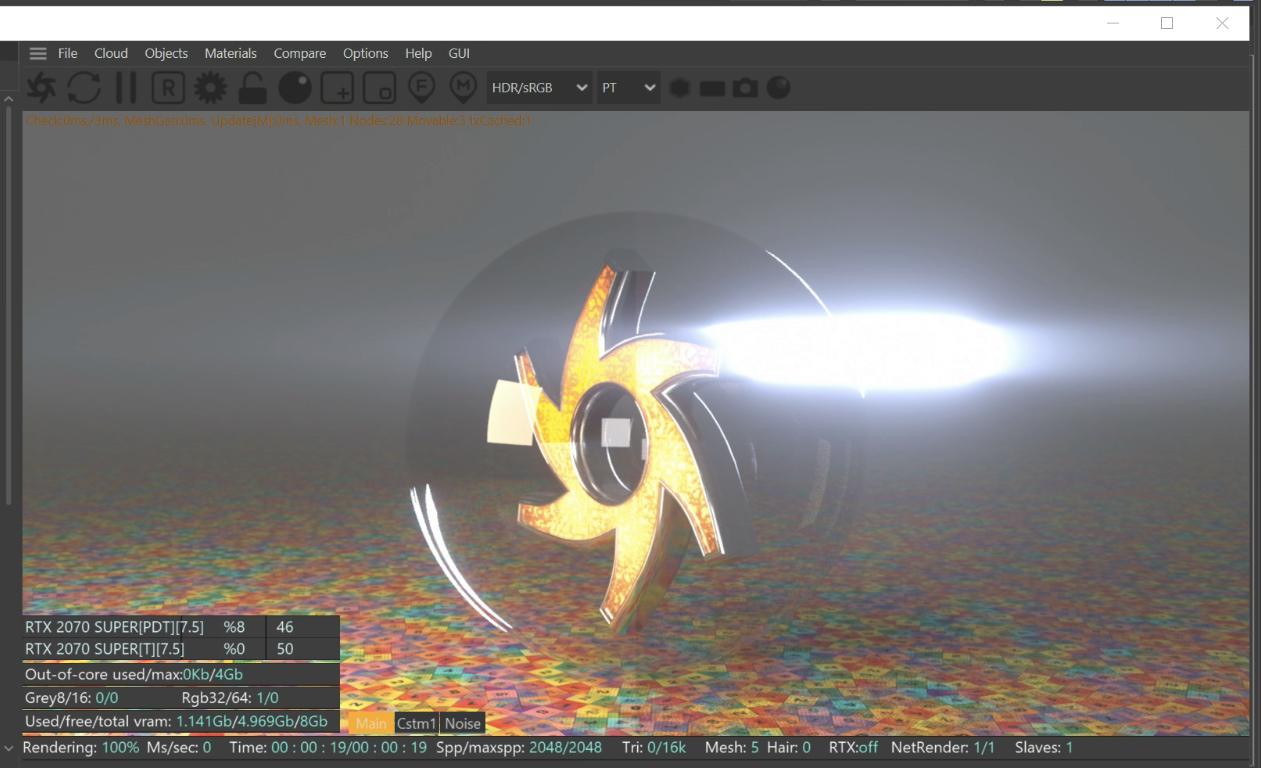Click the Rendering 100% status text
This screenshot has width=1261, height=768.
(80, 747)
